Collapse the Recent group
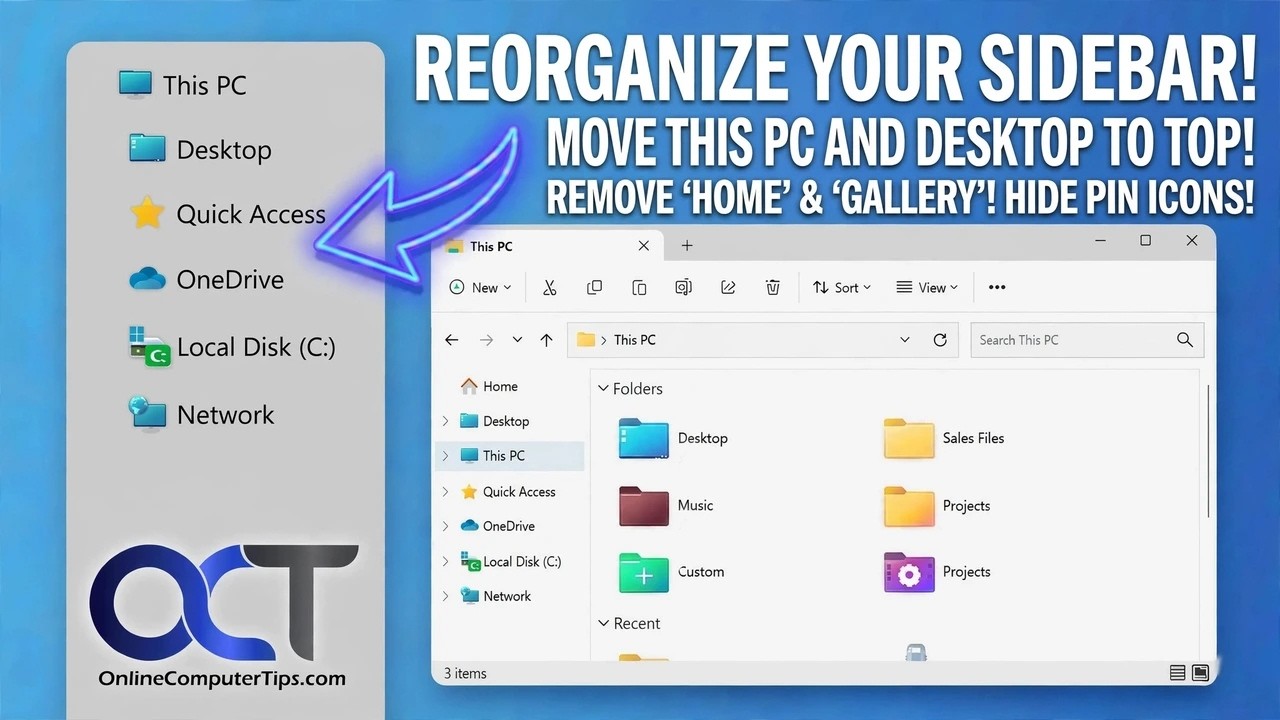 [x=603, y=623]
